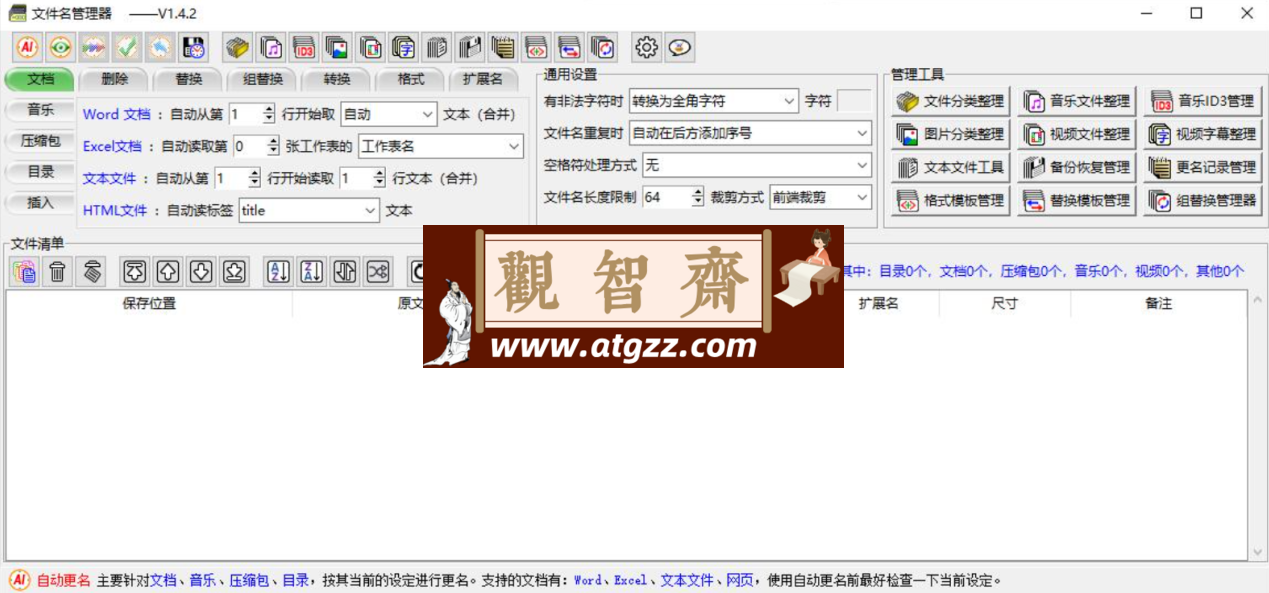Click the labeled 文件分类整理 button
Screen dimensions: 1269x593
pyautogui.click(x=950, y=101)
